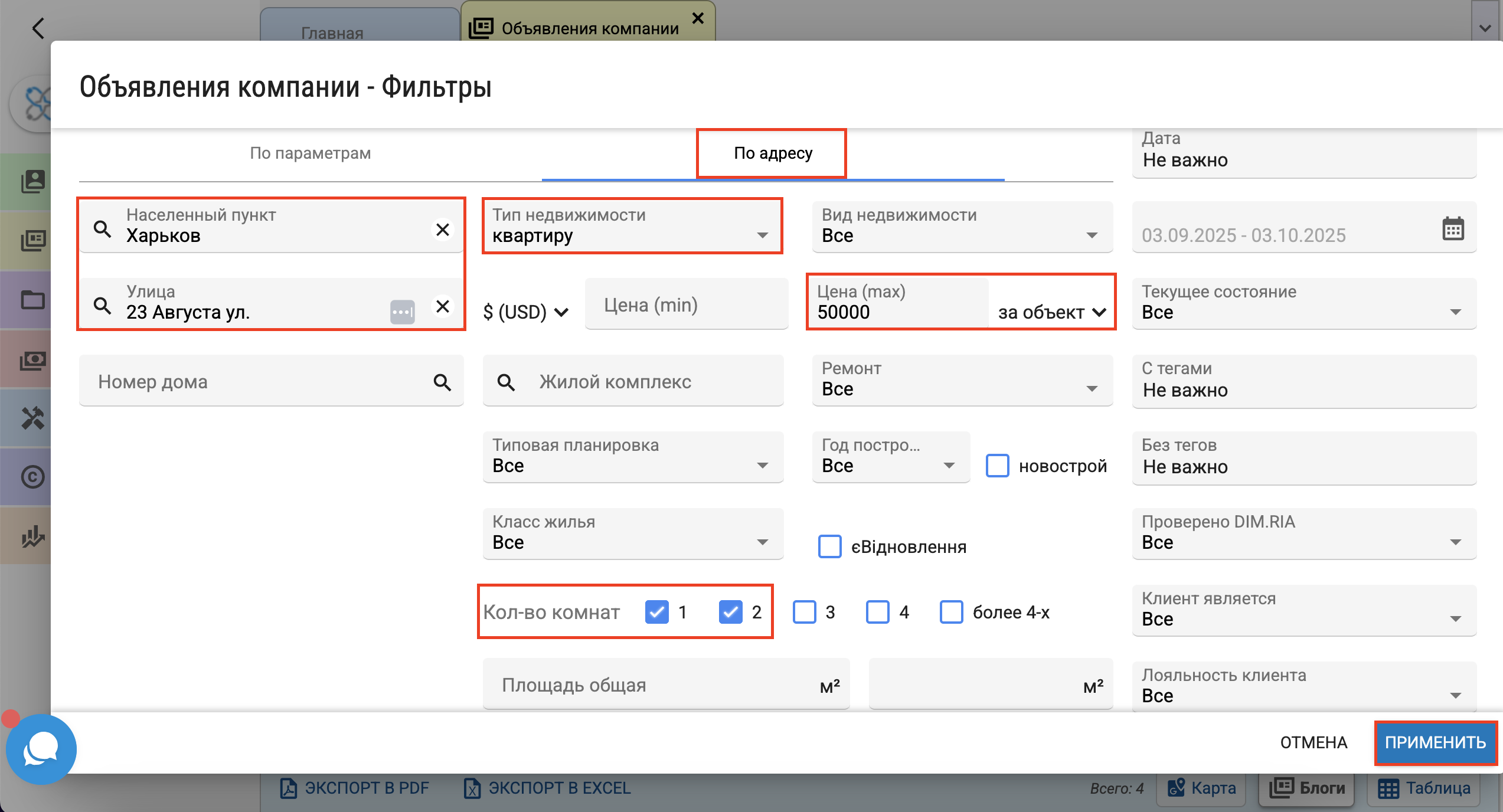Image resolution: width=1503 pixels, height=812 pixels.
Task: Open the statistics chart sidebar icon
Action: (32, 536)
